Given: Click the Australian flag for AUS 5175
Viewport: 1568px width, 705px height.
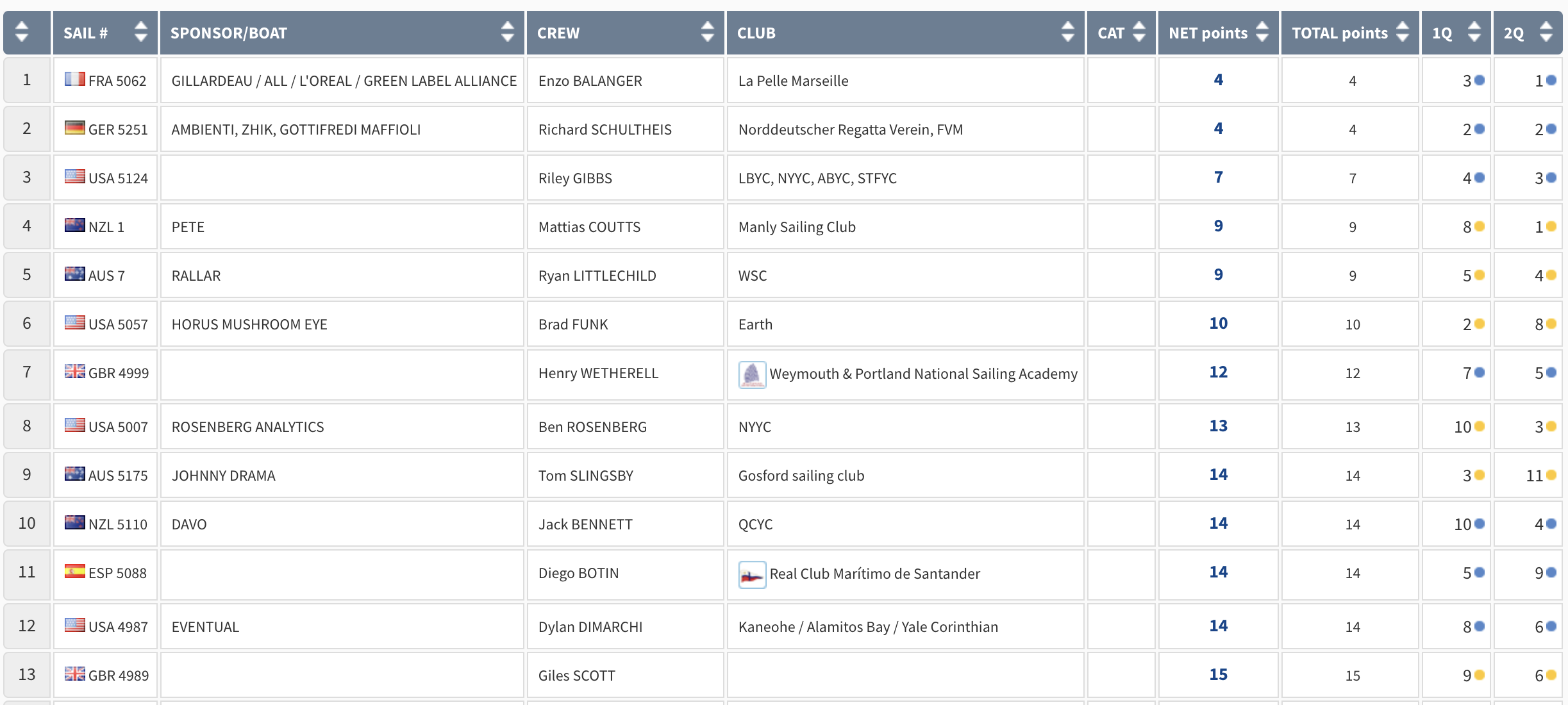Looking at the screenshot, I should click(x=75, y=474).
